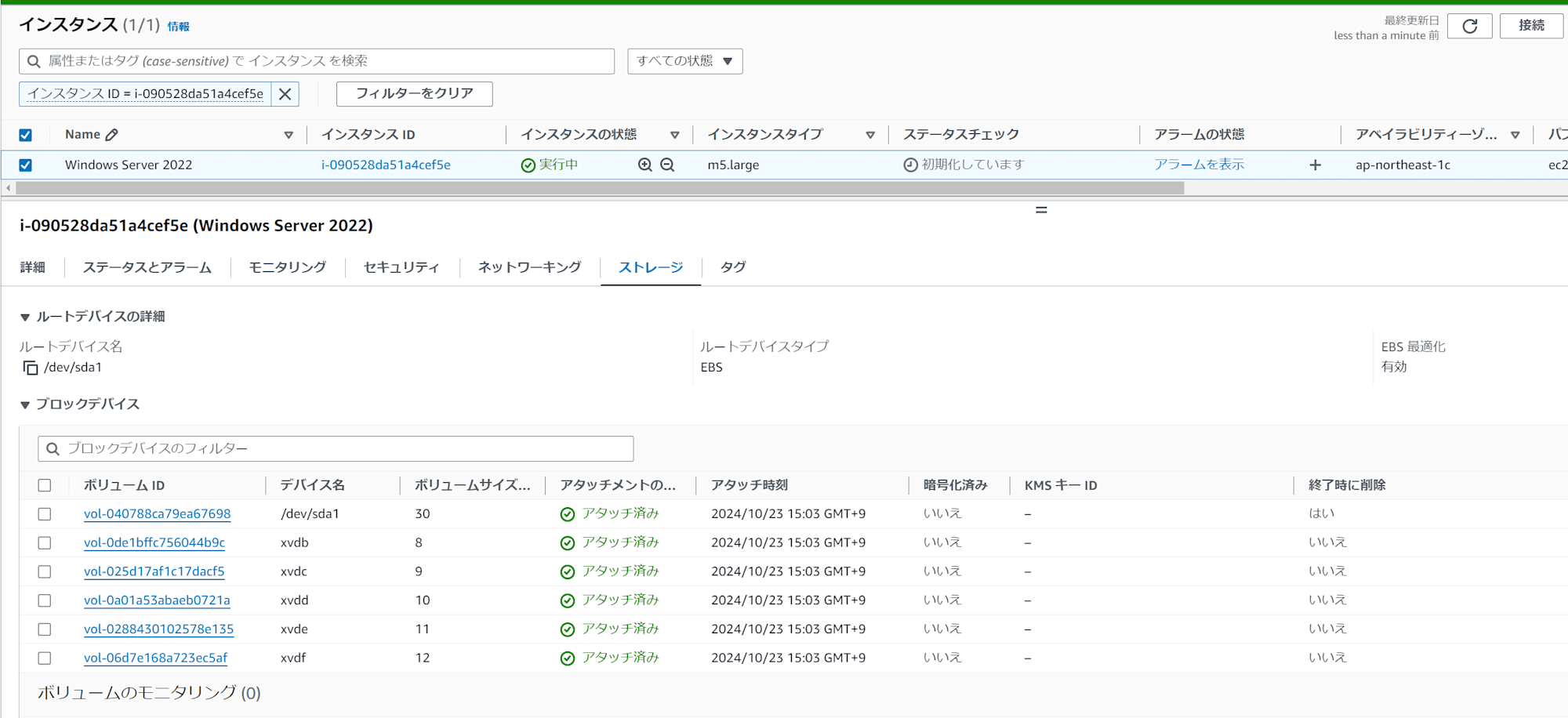Switch to the セキュリティ tab
The height and width of the screenshot is (718, 1568).
401,267
